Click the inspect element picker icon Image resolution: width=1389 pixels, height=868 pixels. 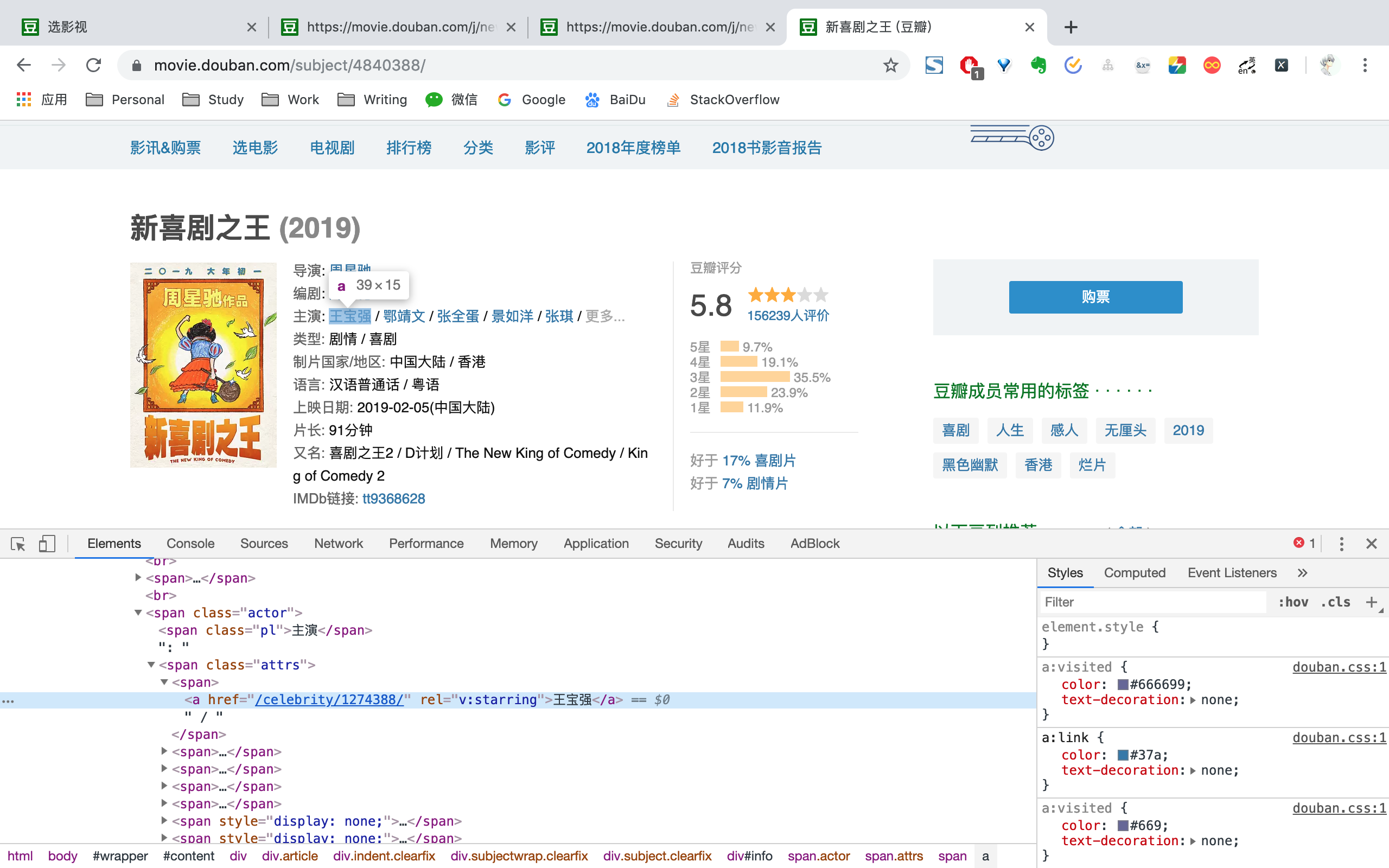(18, 543)
